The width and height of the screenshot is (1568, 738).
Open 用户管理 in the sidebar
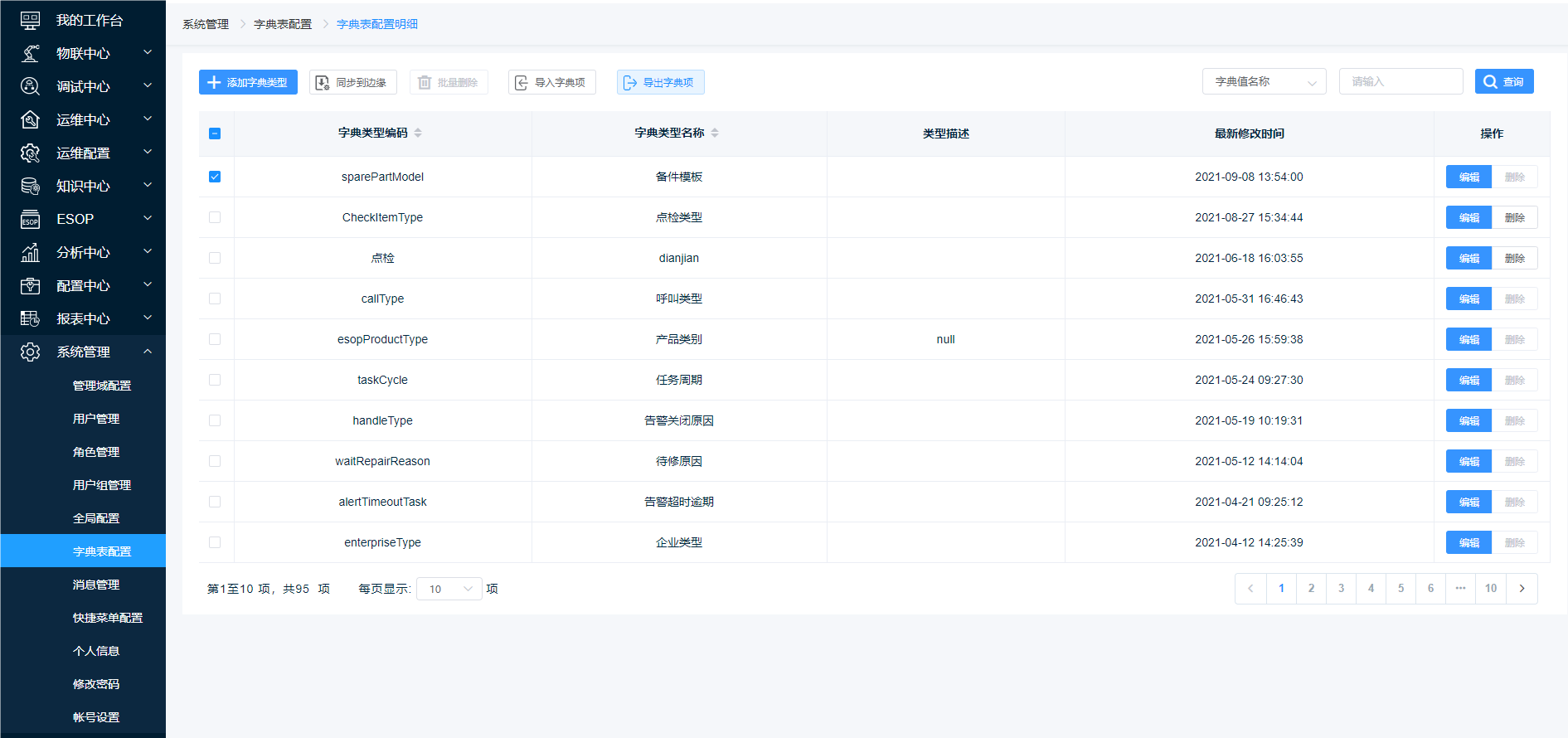tap(96, 419)
